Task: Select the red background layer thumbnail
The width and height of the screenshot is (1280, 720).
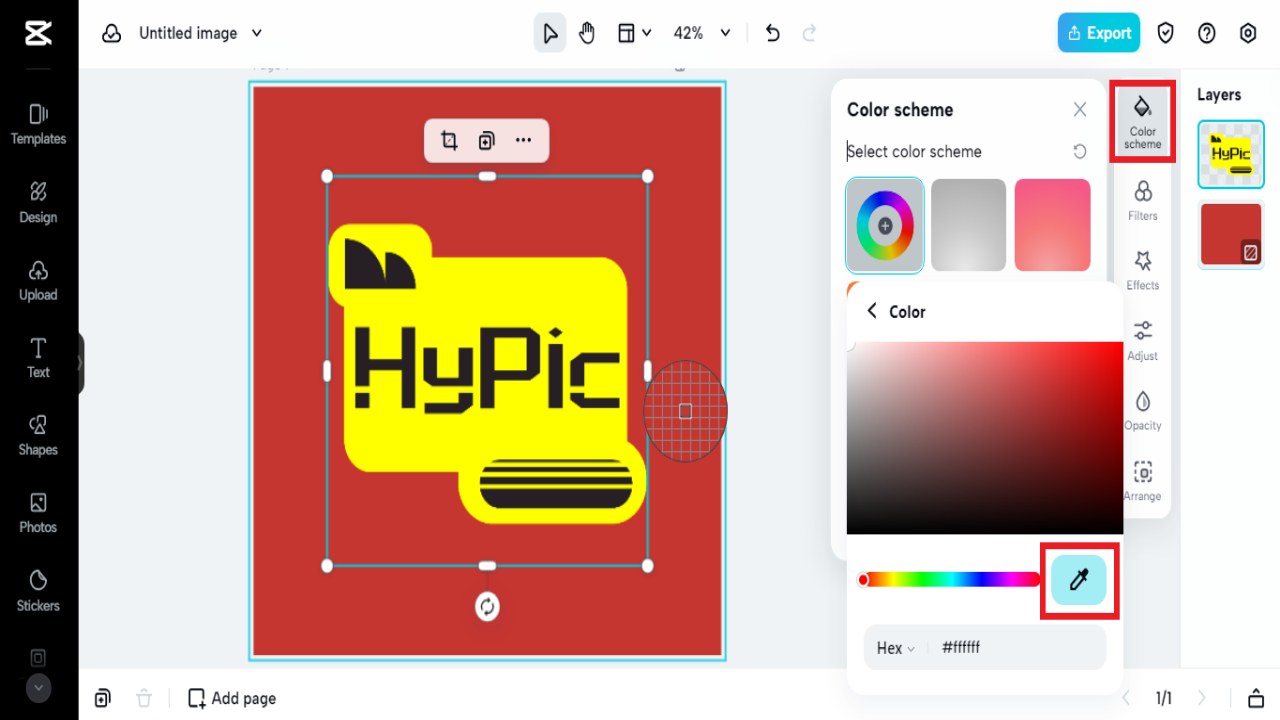Action: pyautogui.click(x=1231, y=234)
